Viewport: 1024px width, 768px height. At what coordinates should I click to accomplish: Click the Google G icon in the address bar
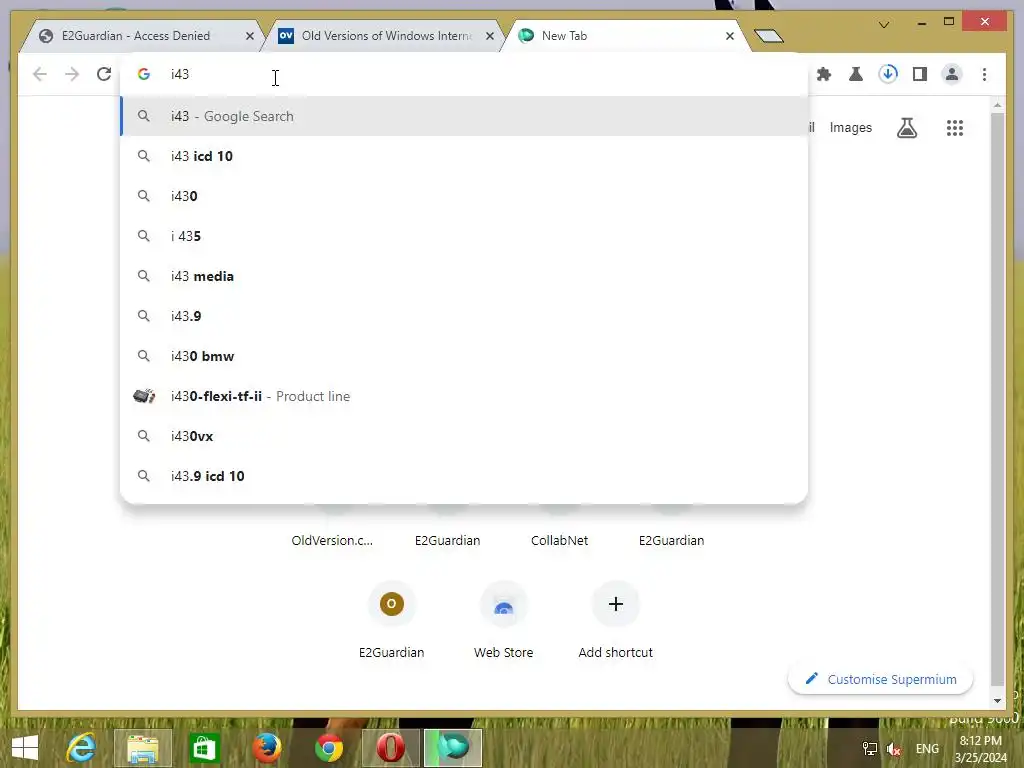(144, 74)
